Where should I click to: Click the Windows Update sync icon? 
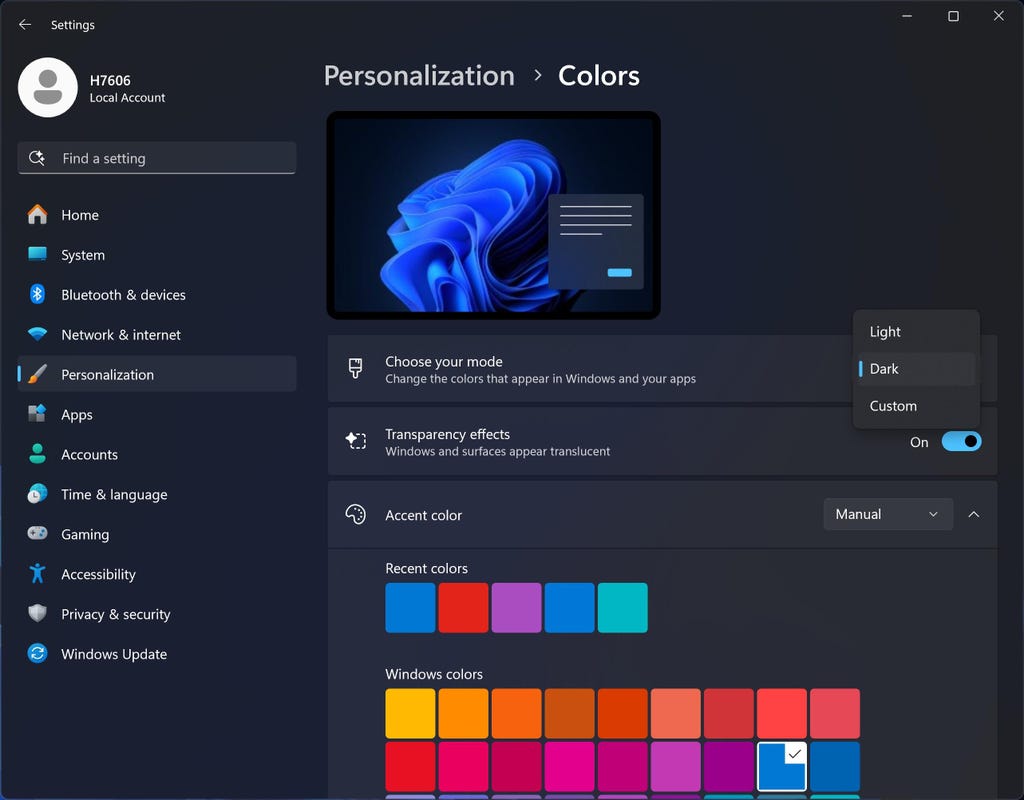37,653
